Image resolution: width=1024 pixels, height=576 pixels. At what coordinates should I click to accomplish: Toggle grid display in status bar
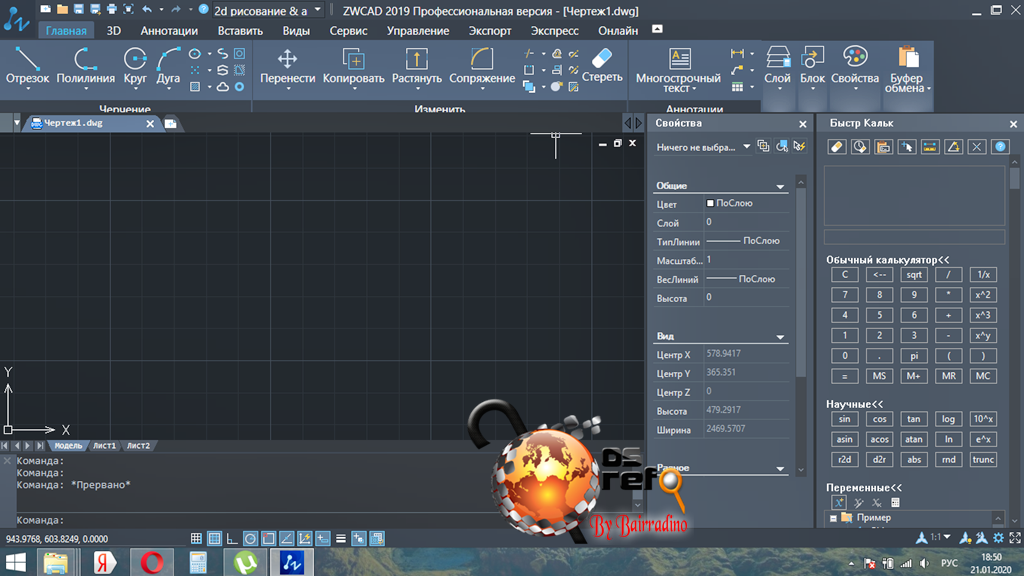click(x=214, y=539)
